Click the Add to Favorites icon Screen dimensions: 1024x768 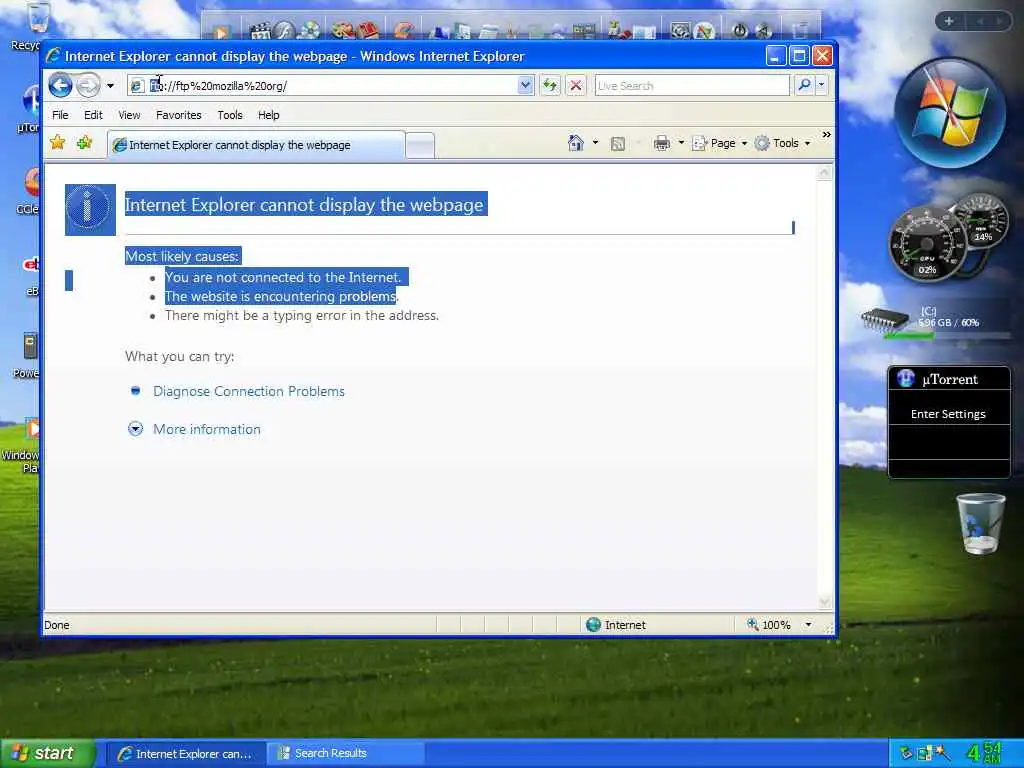click(x=84, y=142)
